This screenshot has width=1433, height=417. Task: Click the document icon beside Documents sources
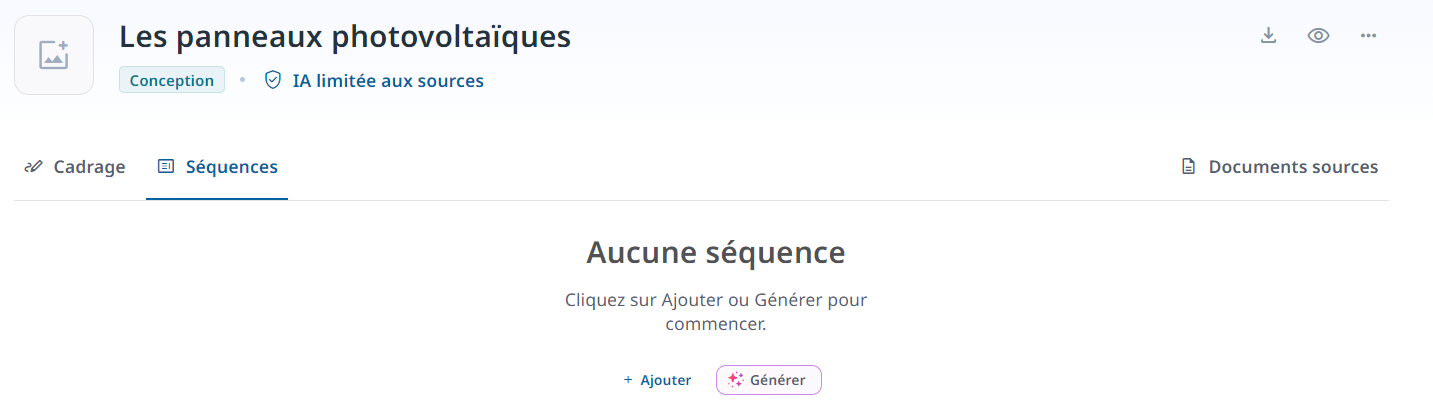(1189, 167)
